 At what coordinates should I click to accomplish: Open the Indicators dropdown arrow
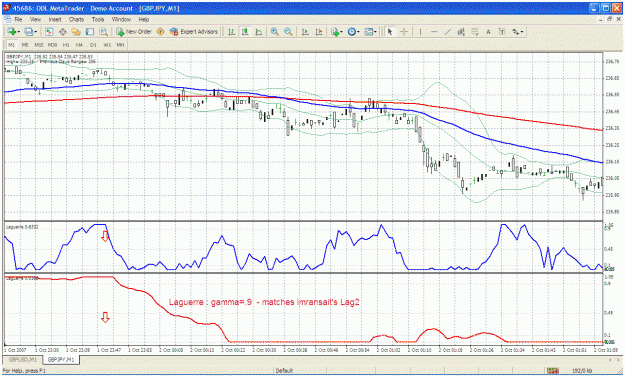pos(341,32)
